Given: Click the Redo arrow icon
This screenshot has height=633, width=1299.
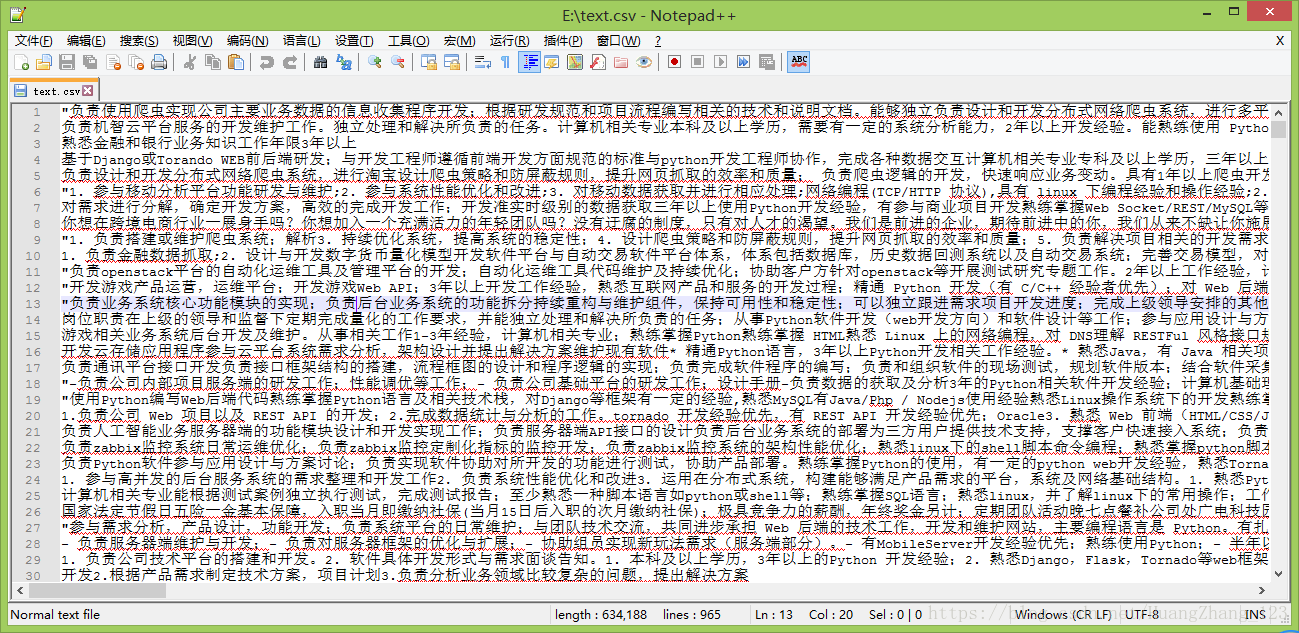Looking at the screenshot, I should (290, 62).
